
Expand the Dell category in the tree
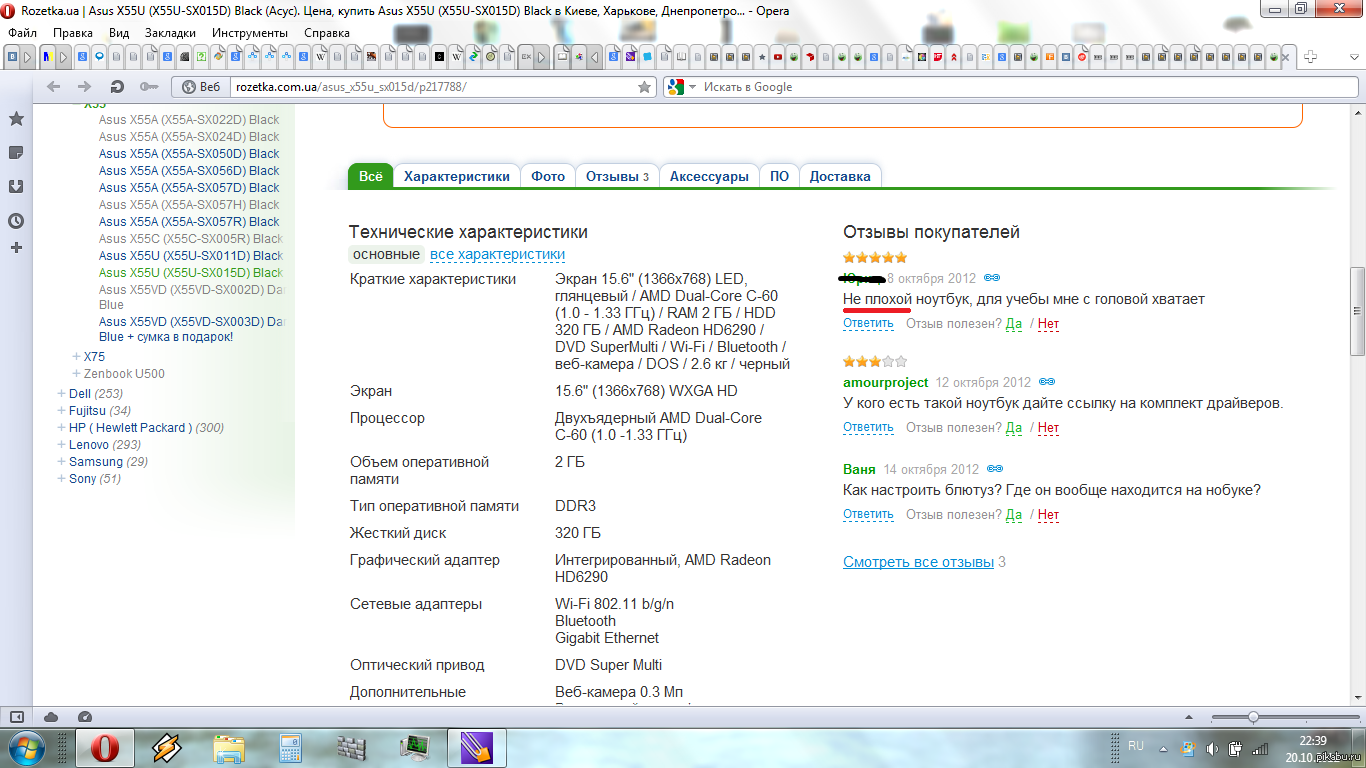pos(61,394)
